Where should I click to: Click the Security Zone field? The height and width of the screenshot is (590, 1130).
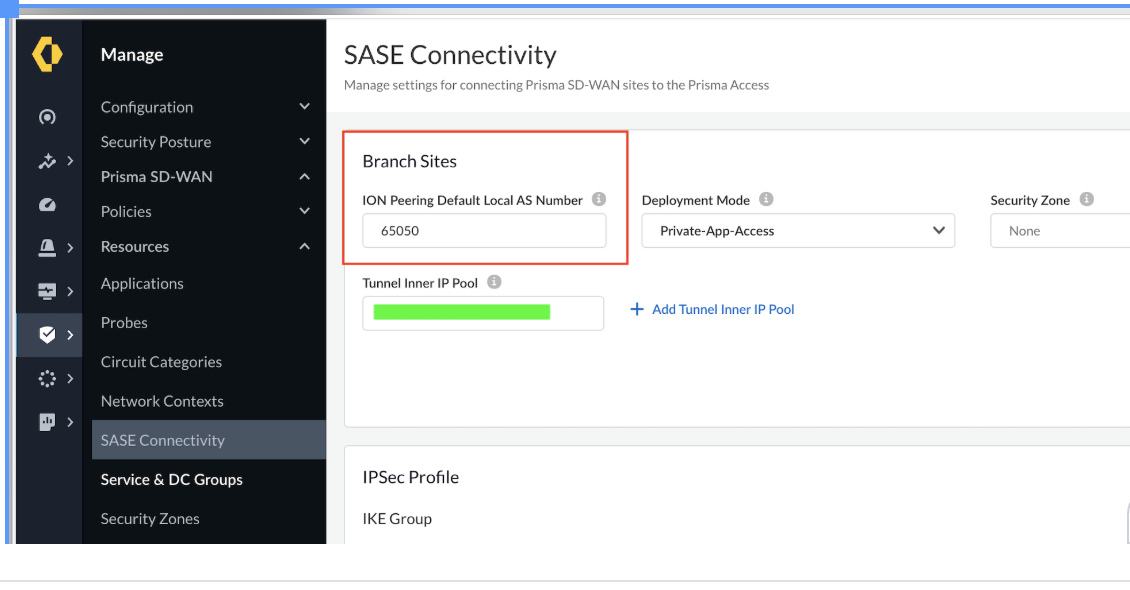(1060, 231)
